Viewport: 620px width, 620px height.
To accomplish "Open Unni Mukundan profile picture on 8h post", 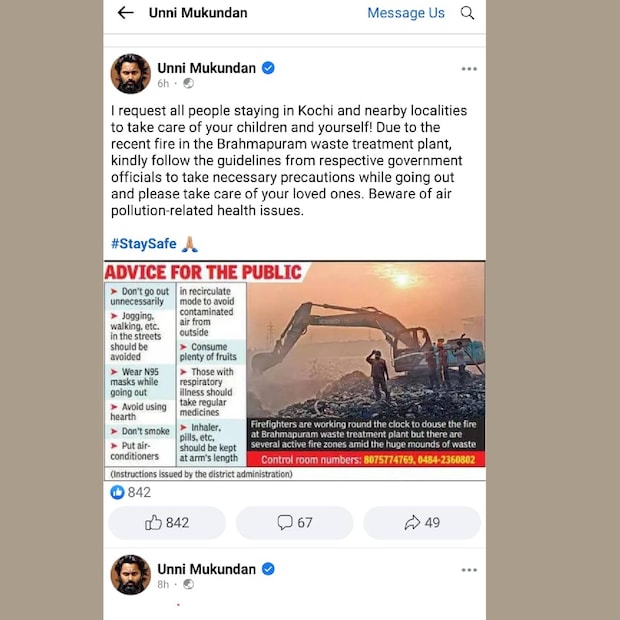I will click(130, 575).
